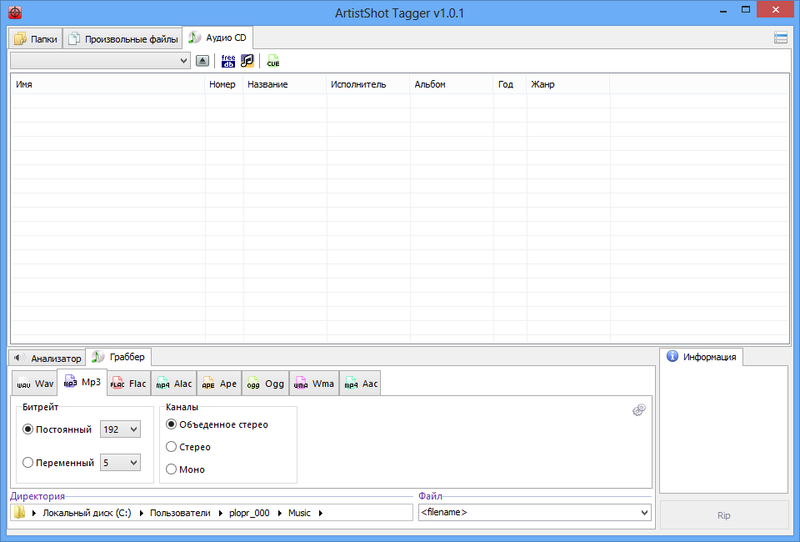The height and width of the screenshot is (542, 800).
Task: Maximize the ArtistShot Tagger window
Action: point(745,10)
